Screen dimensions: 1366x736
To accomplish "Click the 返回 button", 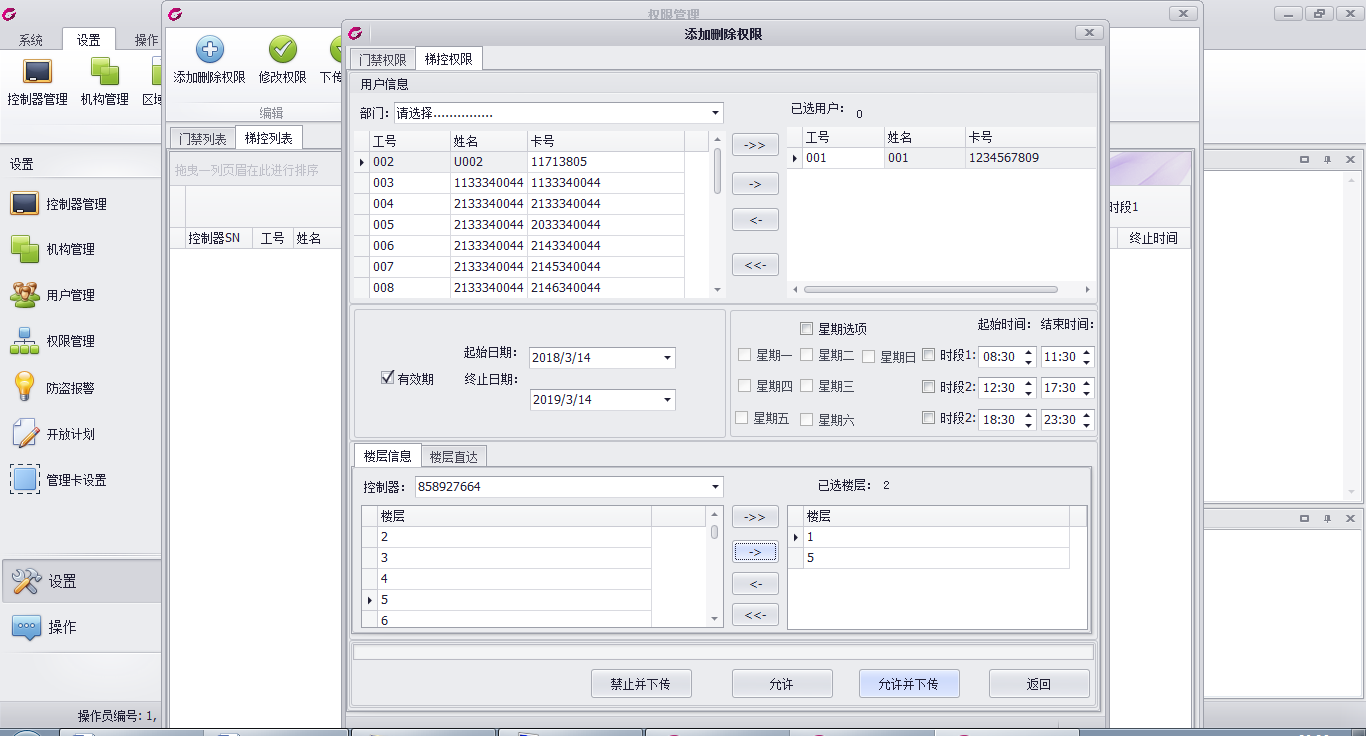I will [x=1038, y=684].
